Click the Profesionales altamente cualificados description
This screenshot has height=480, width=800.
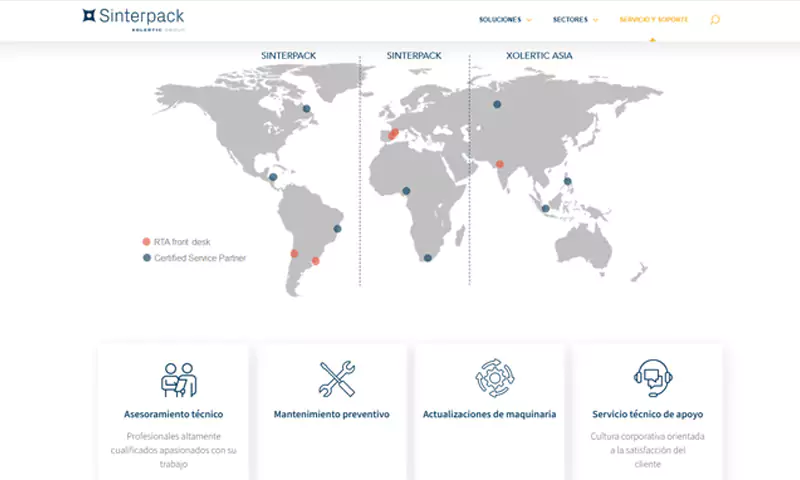click(173, 450)
